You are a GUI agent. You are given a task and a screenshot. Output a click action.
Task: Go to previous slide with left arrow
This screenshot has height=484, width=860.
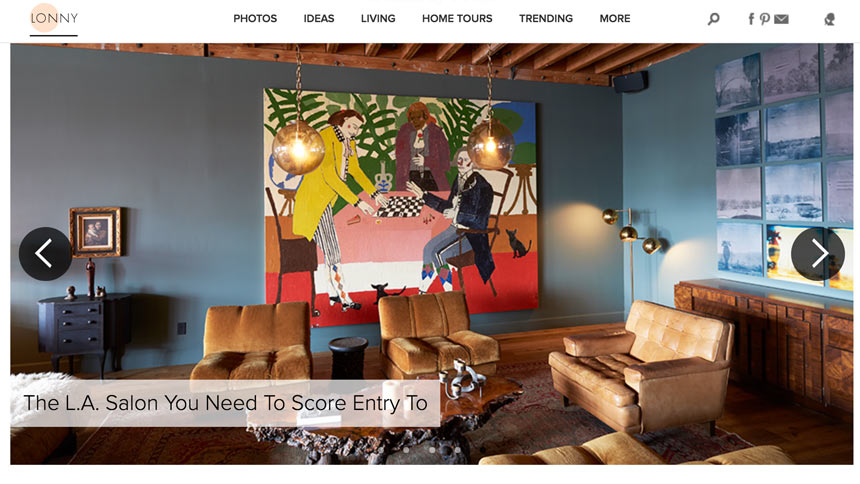[45, 254]
